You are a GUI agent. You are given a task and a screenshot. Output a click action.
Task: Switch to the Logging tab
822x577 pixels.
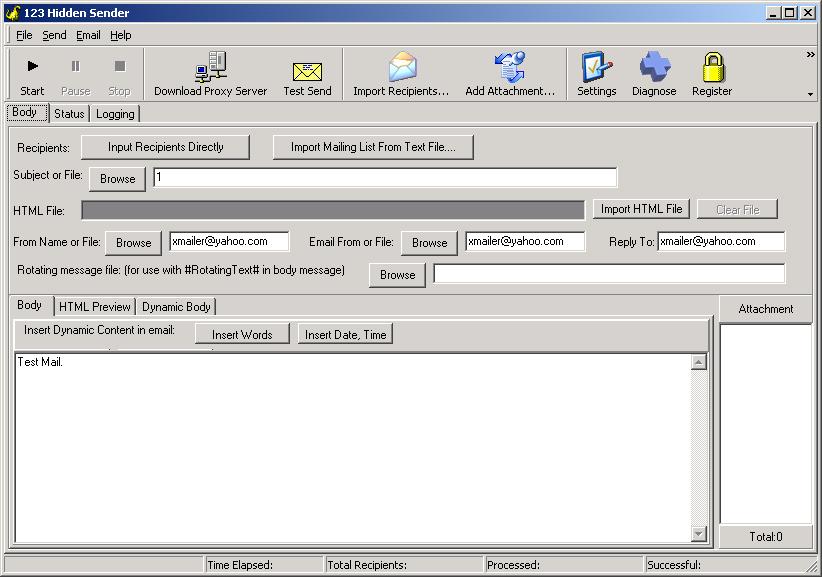pyautogui.click(x=115, y=114)
